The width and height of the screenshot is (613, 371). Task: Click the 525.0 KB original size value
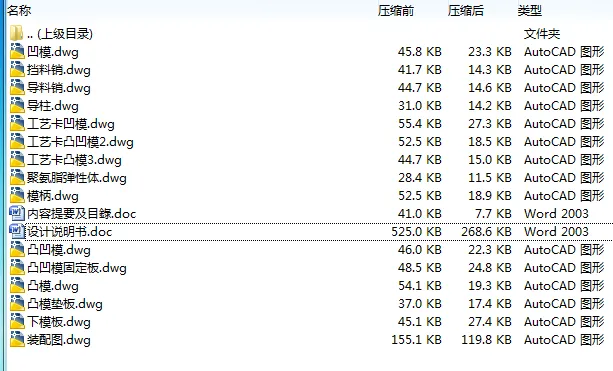point(416,231)
